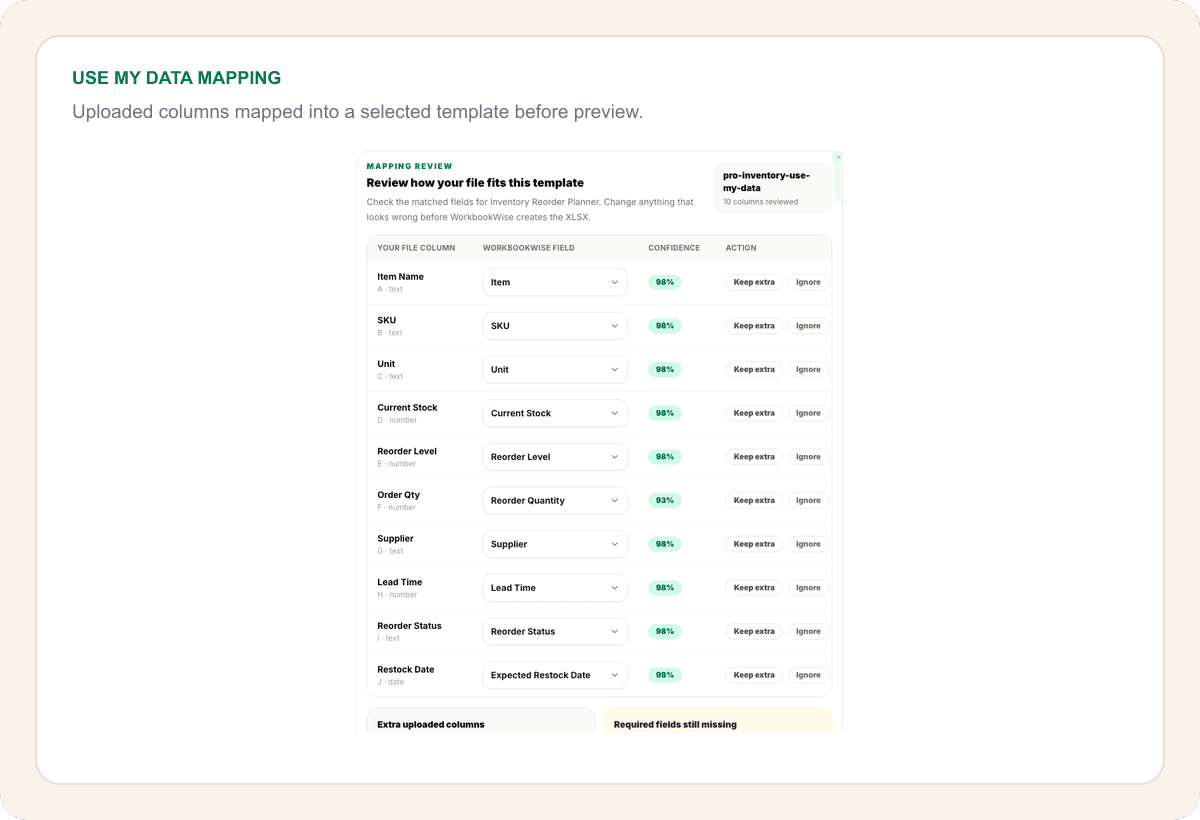Screen dimensions: 1200x820
Task: Click the 'Order Qty' file column label
Action: click(398, 495)
